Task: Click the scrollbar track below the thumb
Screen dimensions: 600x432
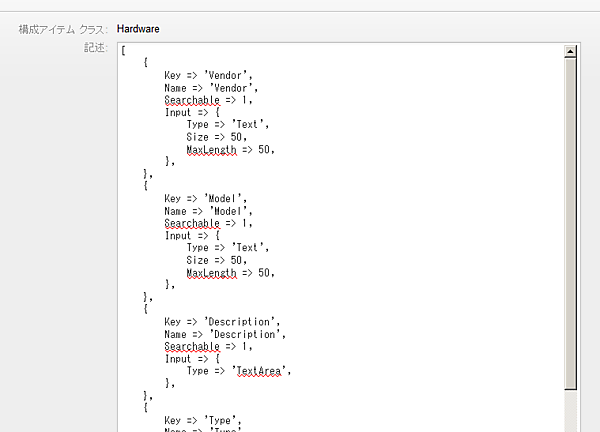Action: tap(570, 412)
